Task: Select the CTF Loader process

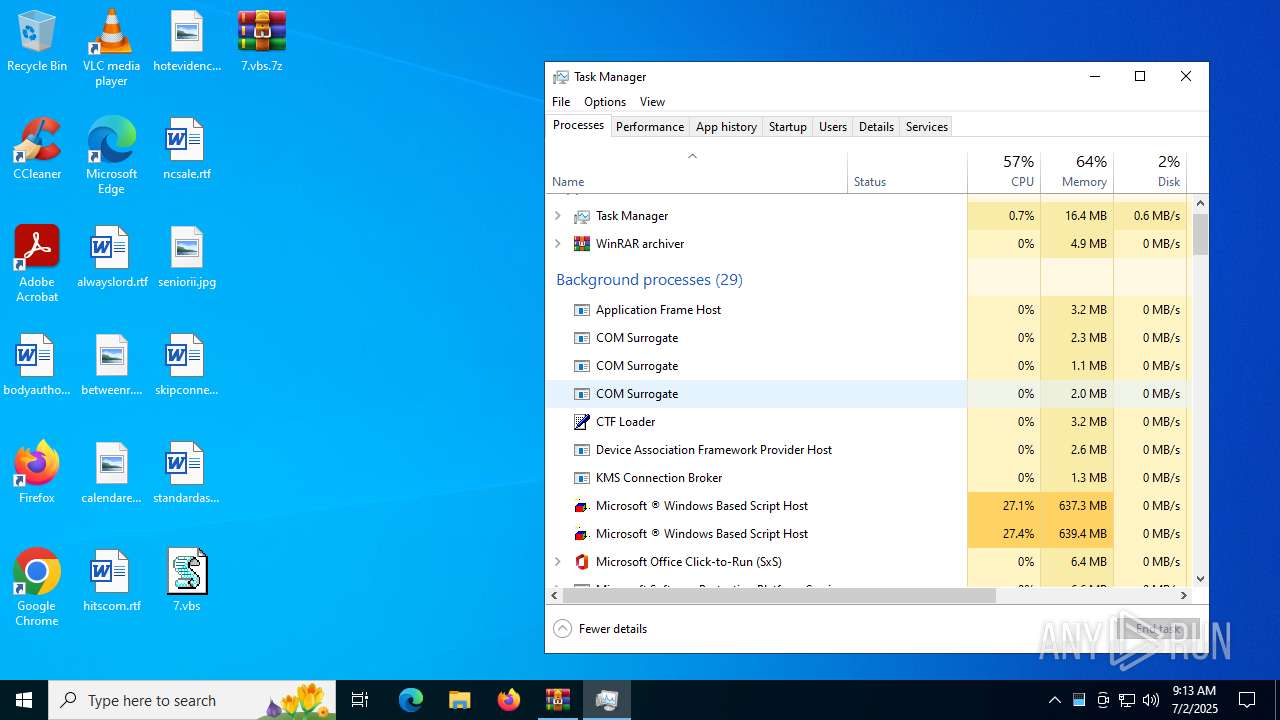Action: pyautogui.click(x=866, y=422)
